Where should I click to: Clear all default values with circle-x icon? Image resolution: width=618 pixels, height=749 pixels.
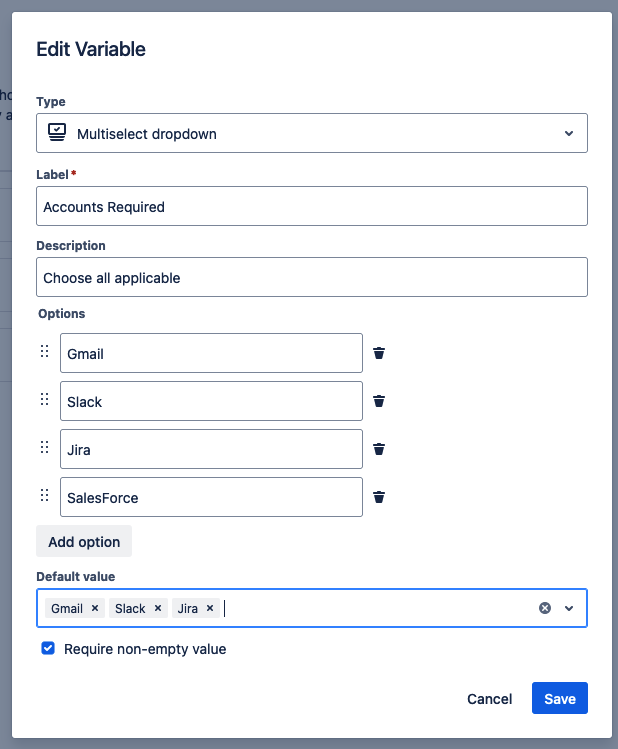pyautogui.click(x=545, y=608)
